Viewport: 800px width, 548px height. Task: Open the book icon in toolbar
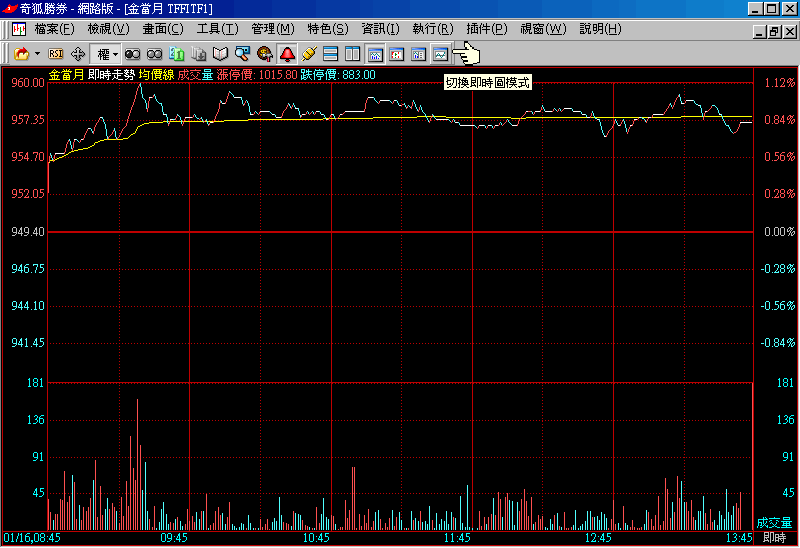pos(220,54)
